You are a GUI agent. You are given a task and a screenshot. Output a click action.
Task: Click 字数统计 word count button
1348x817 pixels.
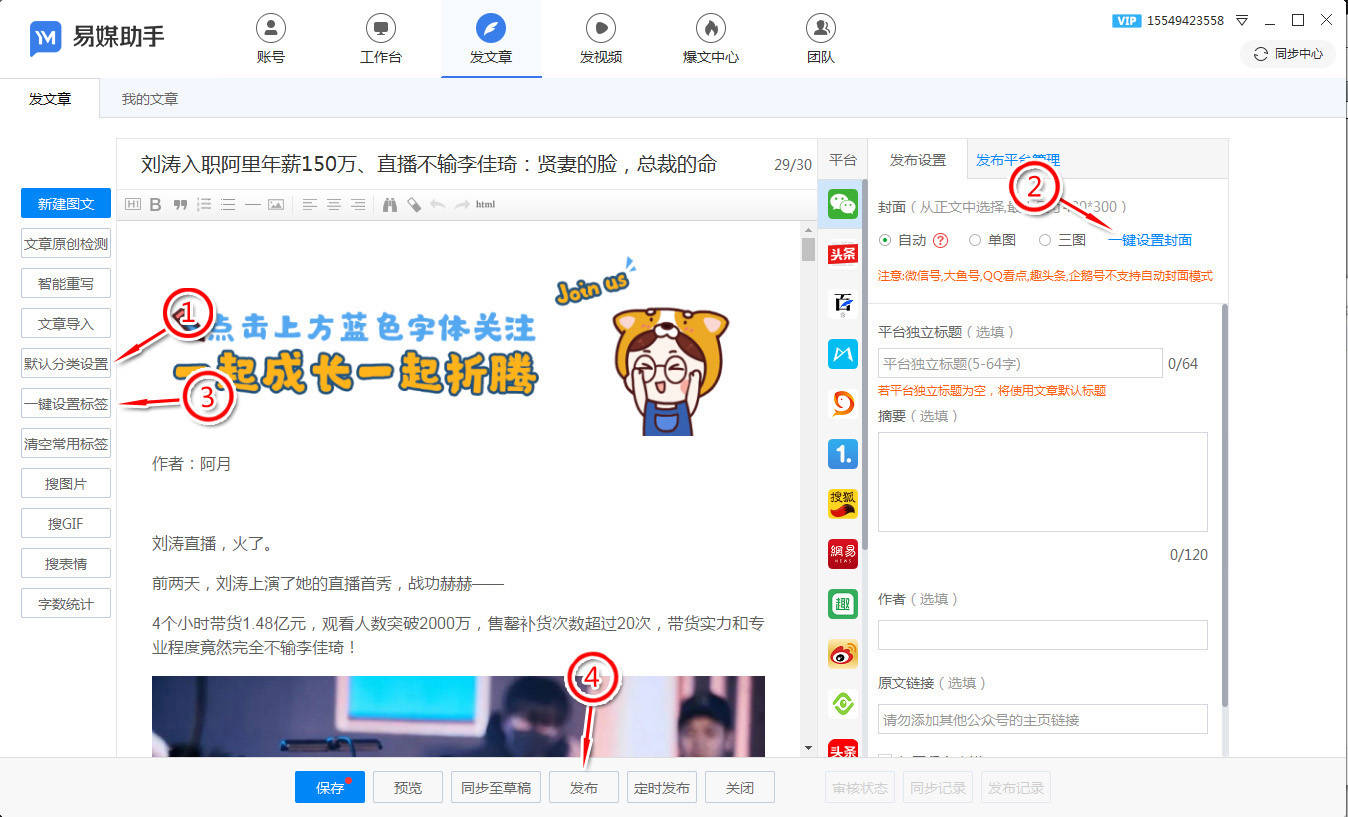[66, 604]
